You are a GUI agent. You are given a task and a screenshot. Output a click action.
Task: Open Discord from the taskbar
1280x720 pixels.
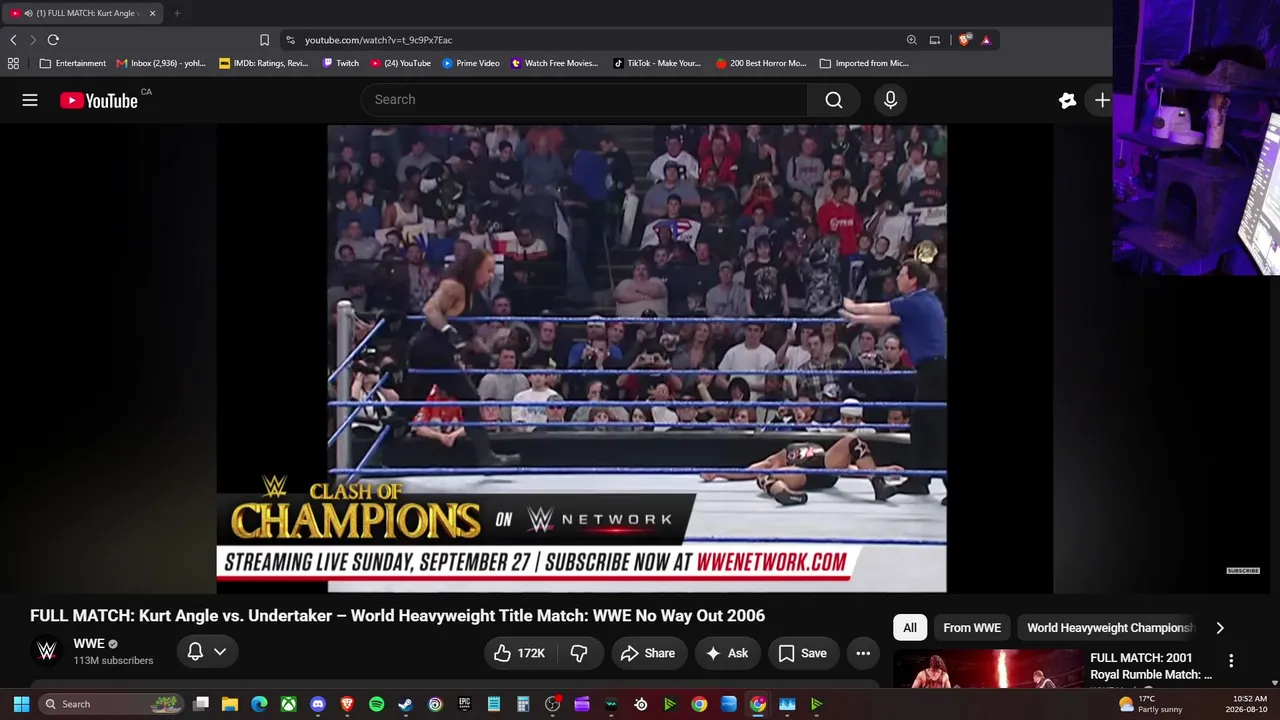click(x=318, y=704)
